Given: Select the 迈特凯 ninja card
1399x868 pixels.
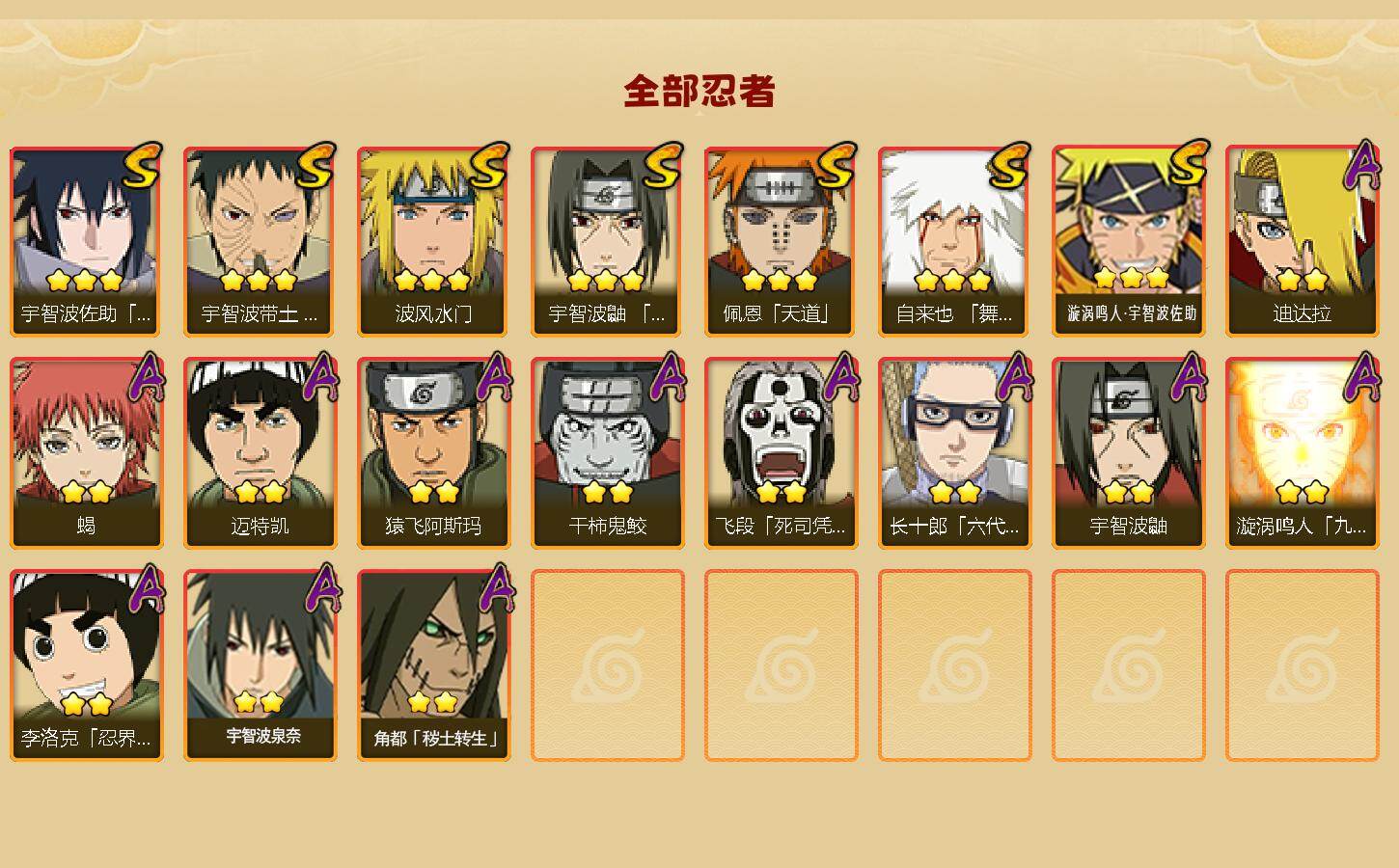Looking at the screenshot, I should (260, 453).
